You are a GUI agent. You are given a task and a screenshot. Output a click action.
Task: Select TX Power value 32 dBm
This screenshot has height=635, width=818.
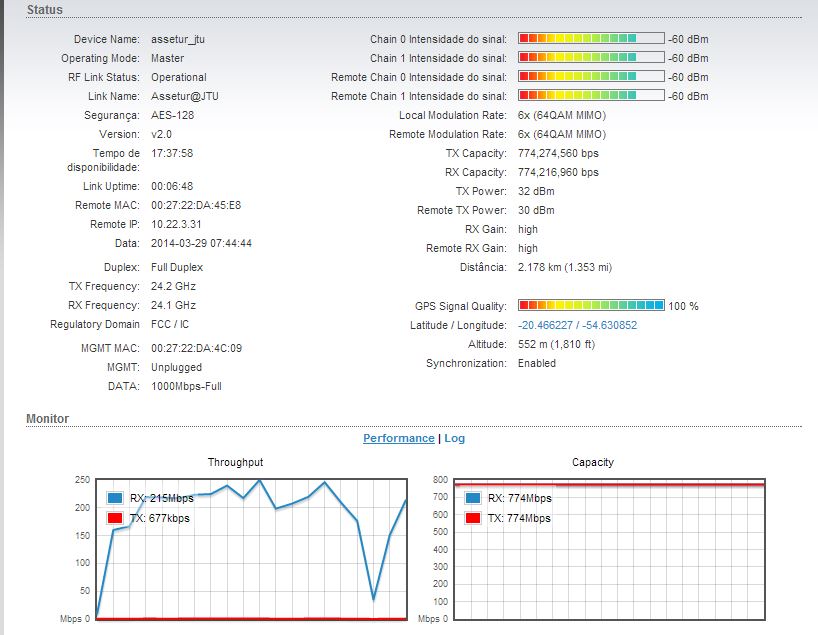click(x=536, y=191)
